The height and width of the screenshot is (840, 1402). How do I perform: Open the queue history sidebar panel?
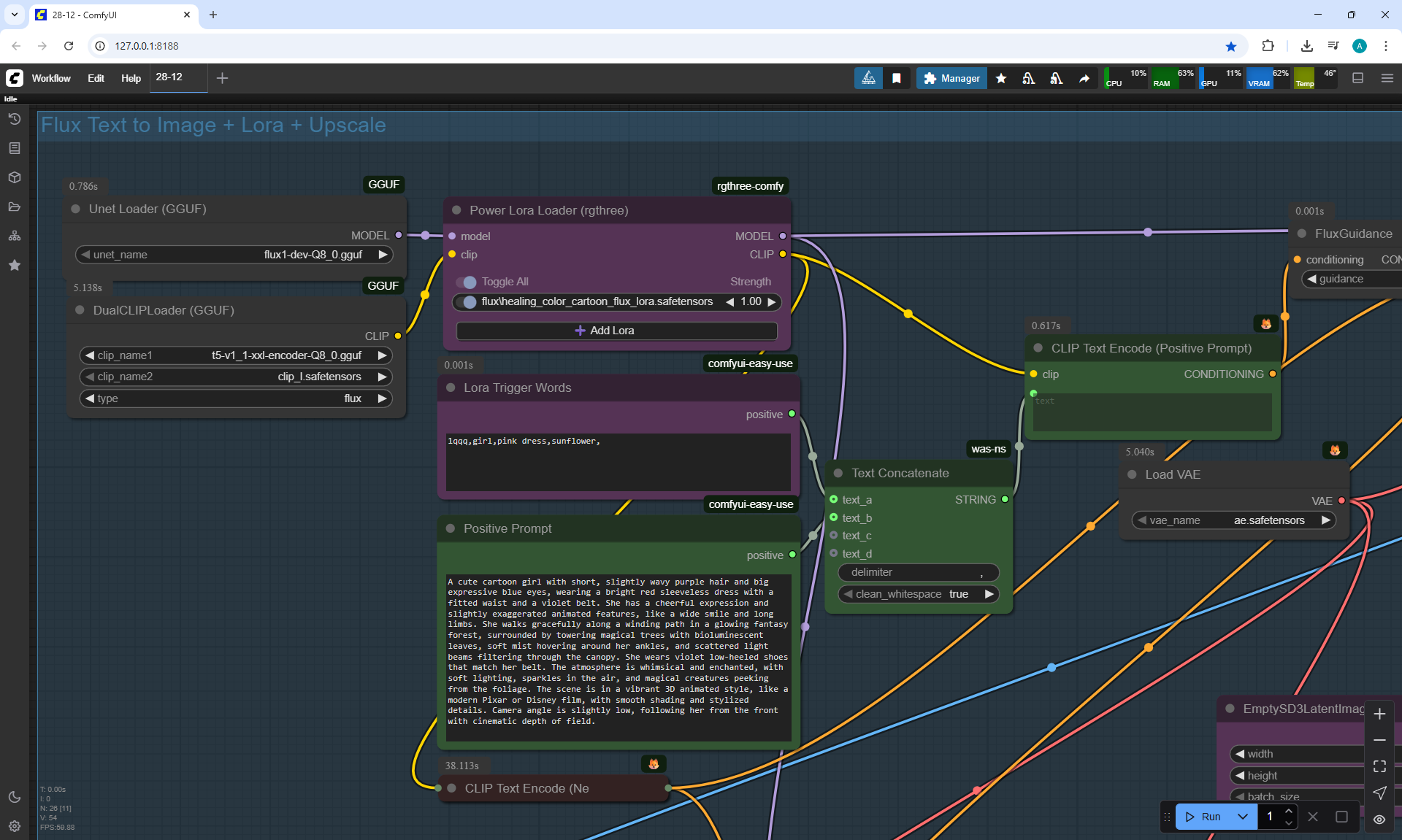14,119
